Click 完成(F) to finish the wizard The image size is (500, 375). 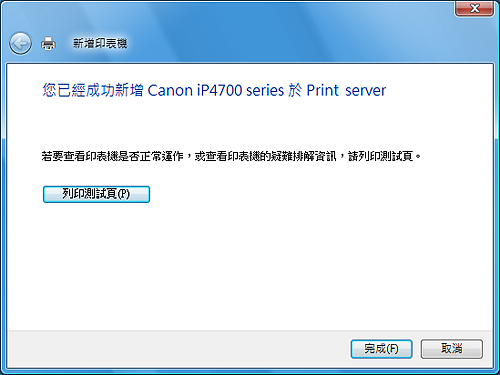pyautogui.click(x=381, y=349)
